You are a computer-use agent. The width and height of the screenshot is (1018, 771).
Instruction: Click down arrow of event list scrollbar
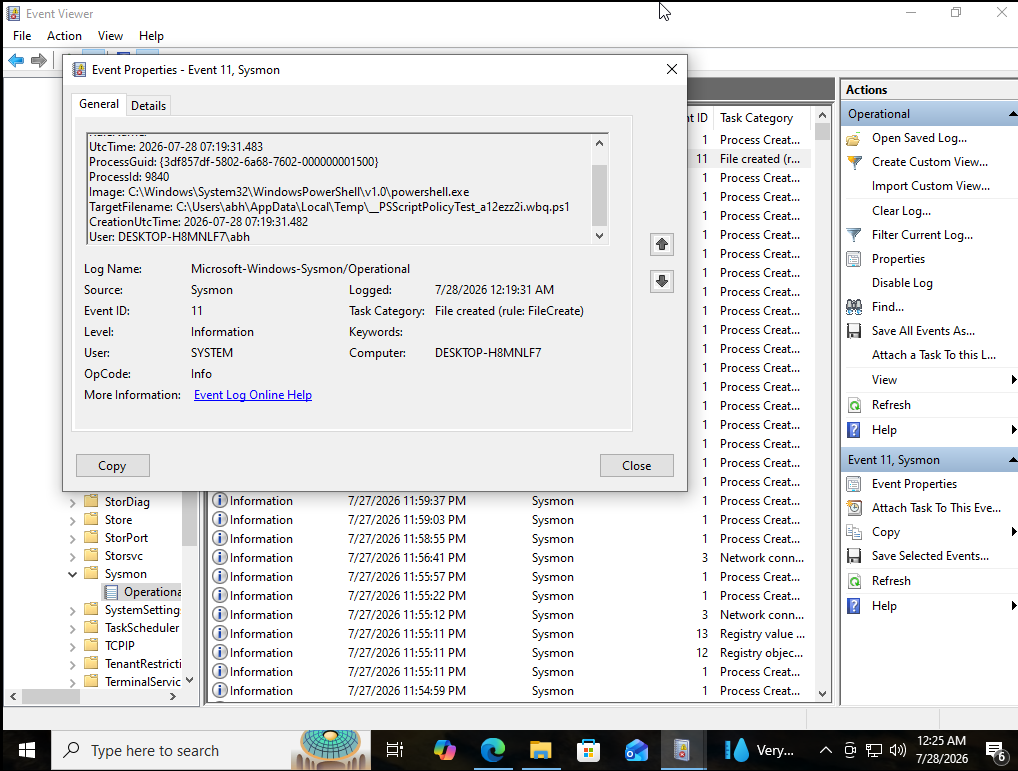tap(822, 693)
